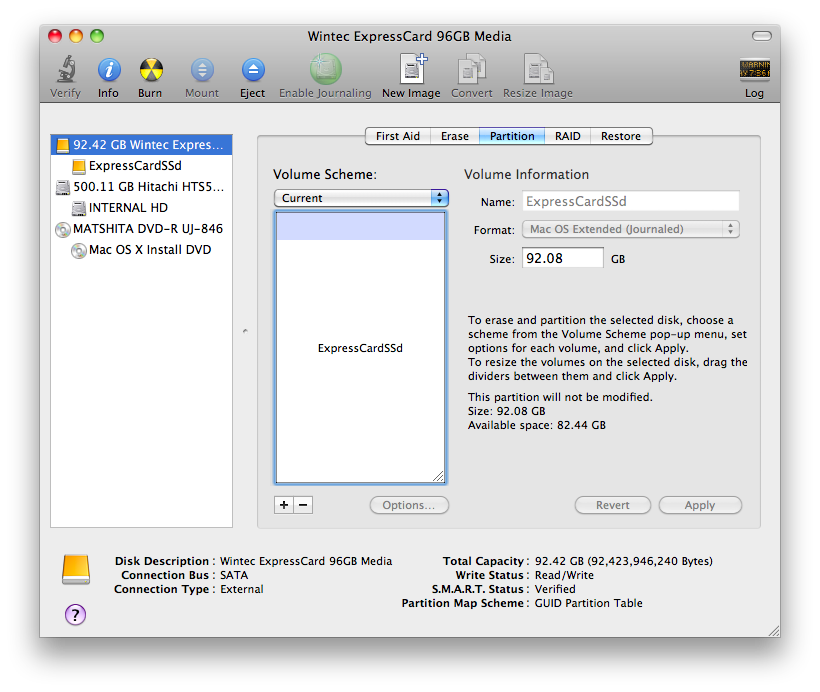Open the Log viewer icon
The height and width of the screenshot is (692, 820).
pos(754,69)
